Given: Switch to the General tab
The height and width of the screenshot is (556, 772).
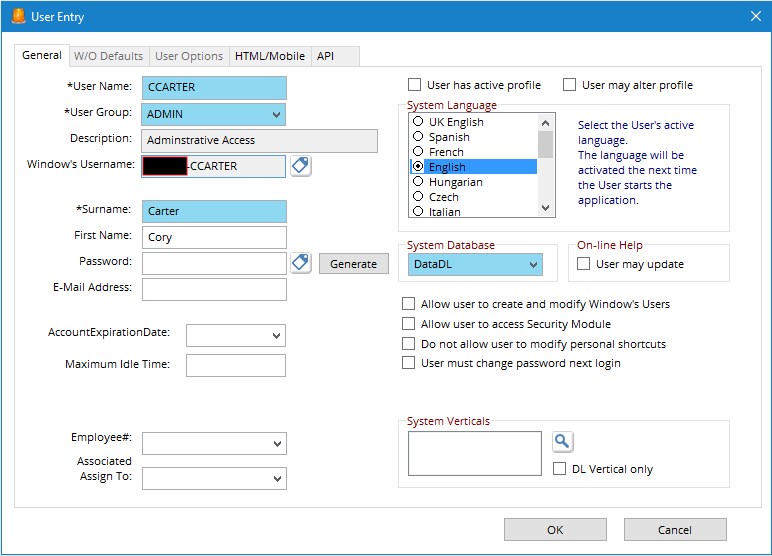Looking at the screenshot, I should coord(42,55).
